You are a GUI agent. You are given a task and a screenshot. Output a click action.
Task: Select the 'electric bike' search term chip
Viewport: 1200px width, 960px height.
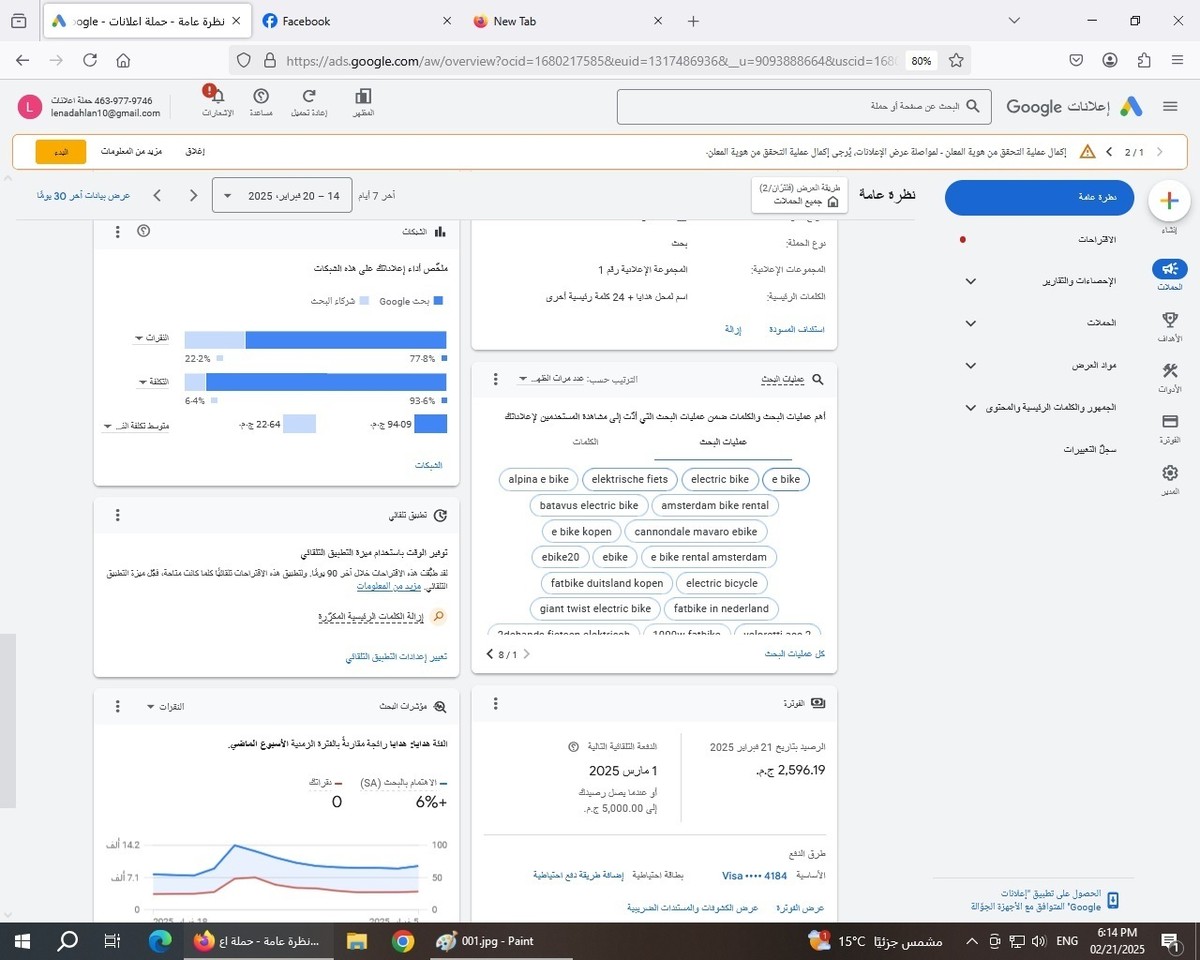pyautogui.click(x=719, y=479)
